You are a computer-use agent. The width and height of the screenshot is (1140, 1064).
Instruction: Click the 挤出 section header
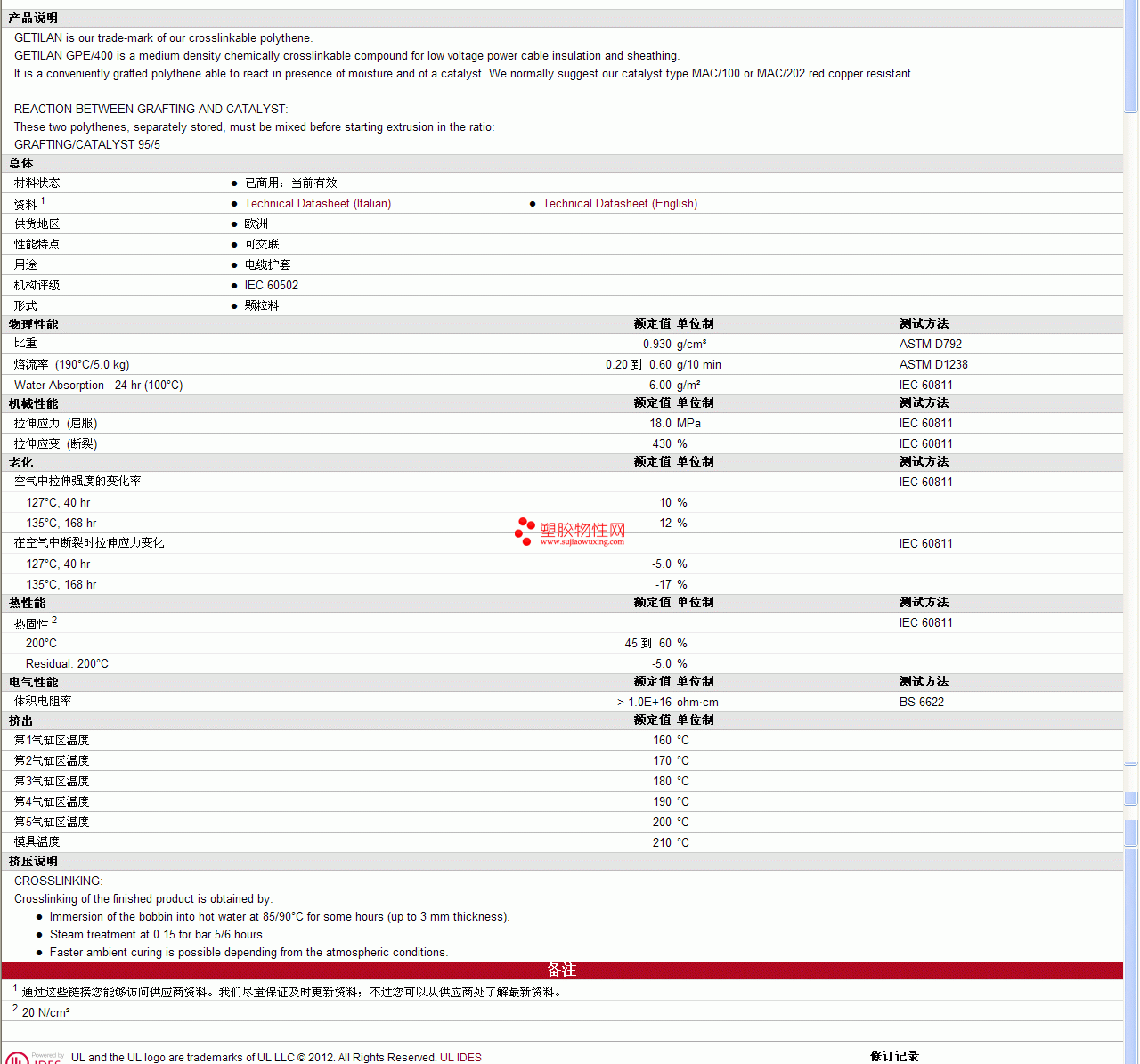coord(21,721)
